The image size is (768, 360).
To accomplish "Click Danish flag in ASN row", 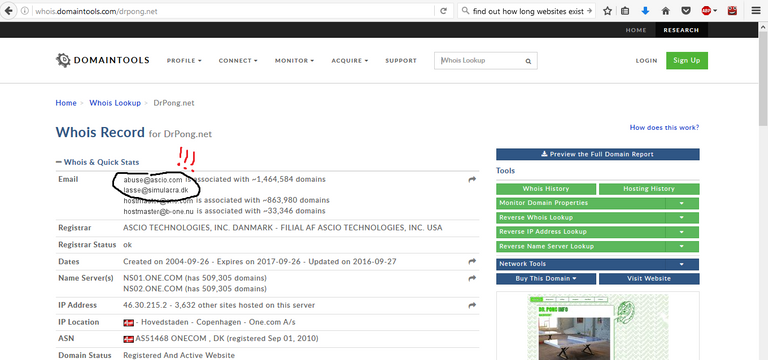I will tap(128, 339).
